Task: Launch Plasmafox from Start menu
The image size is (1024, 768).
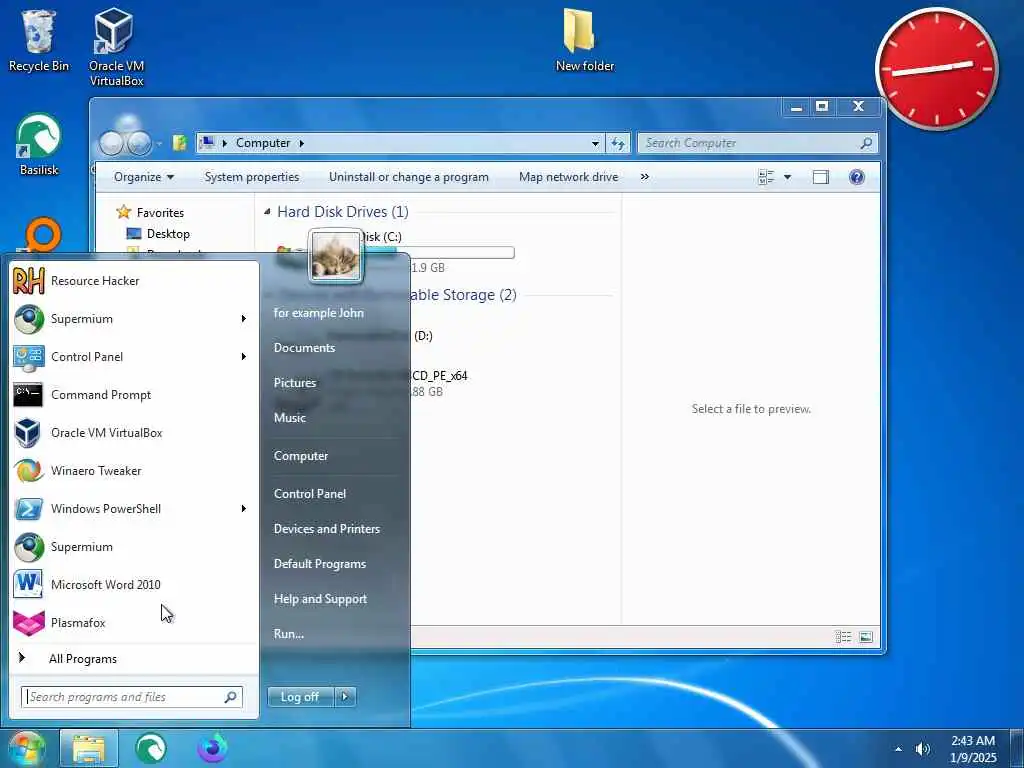Action: click(134, 622)
